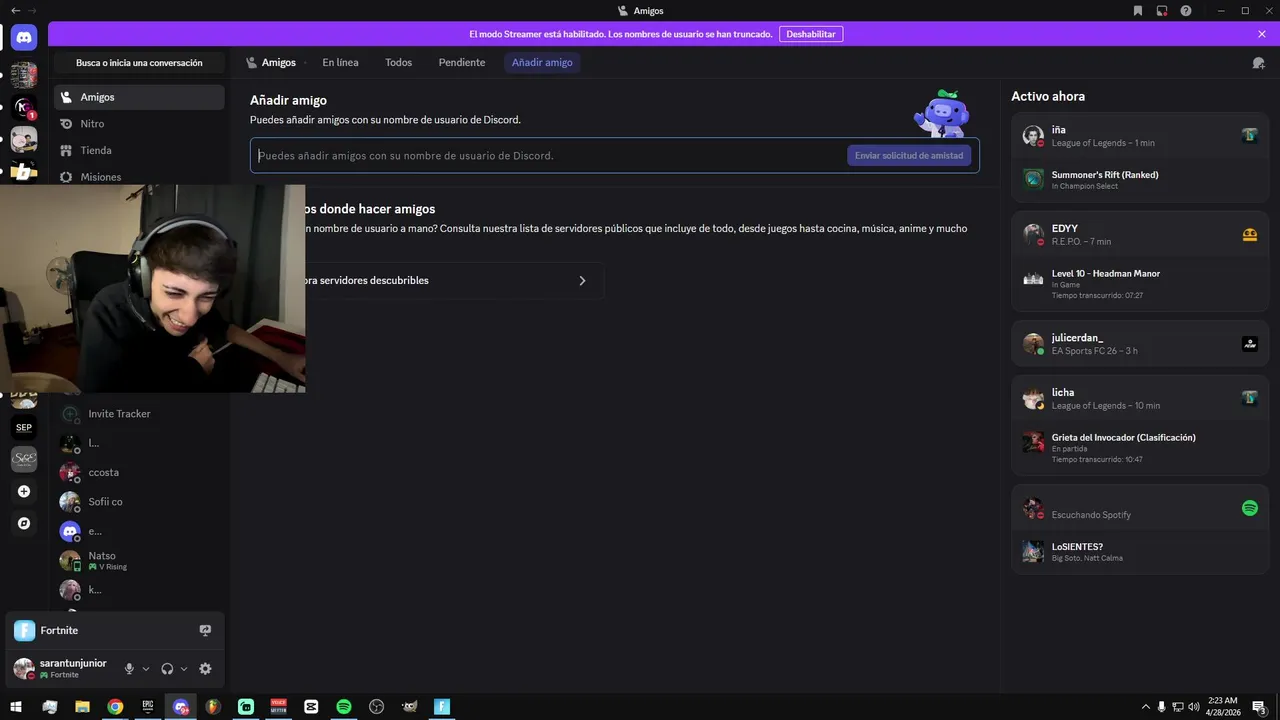Open OBS Studio from the taskbar
This screenshot has width=1280, height=720.
[377, 706]
